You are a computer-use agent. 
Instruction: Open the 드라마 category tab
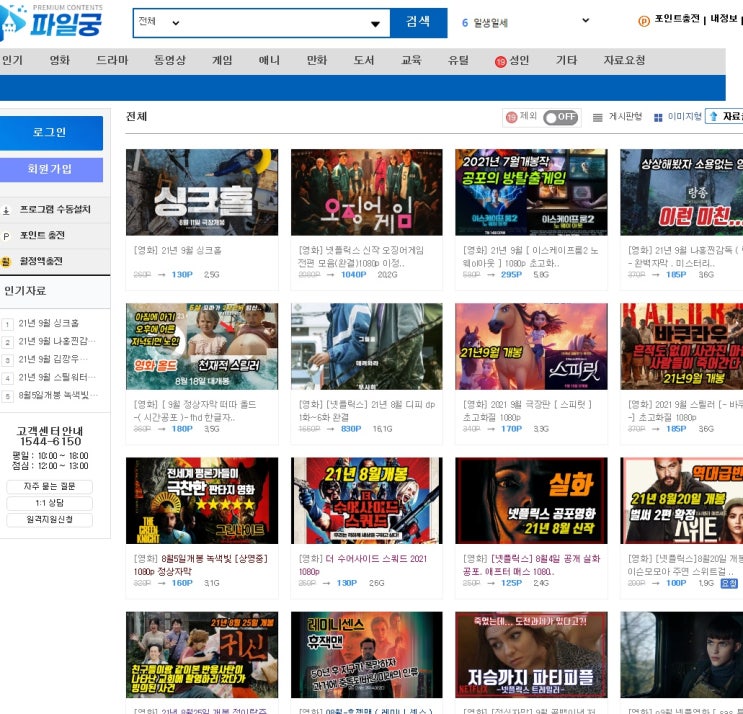pyautogui.click(x=112, y=61)
